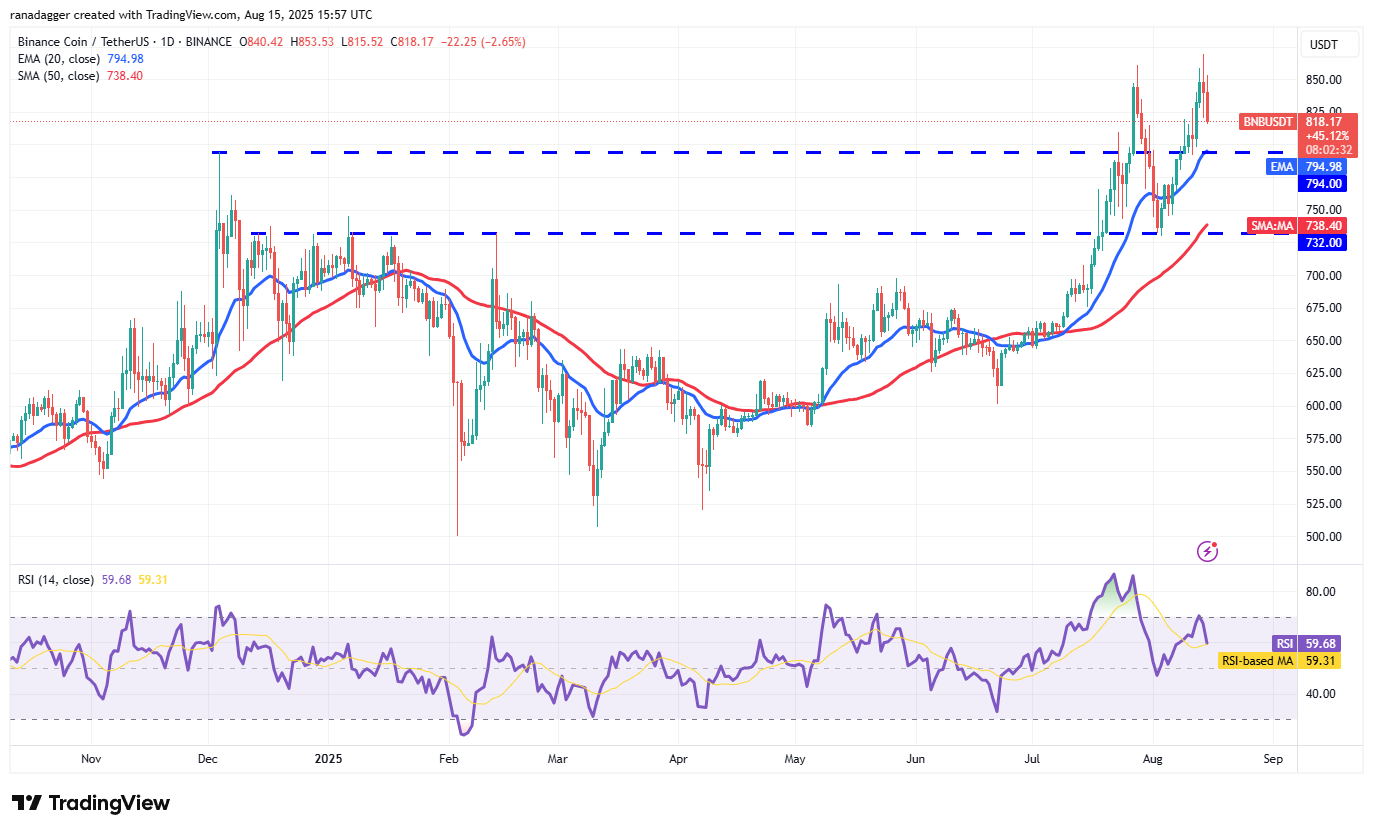Click the Sep label on time axis
The height and width of the screenshot is (833, 1373).
(1272, 759)
